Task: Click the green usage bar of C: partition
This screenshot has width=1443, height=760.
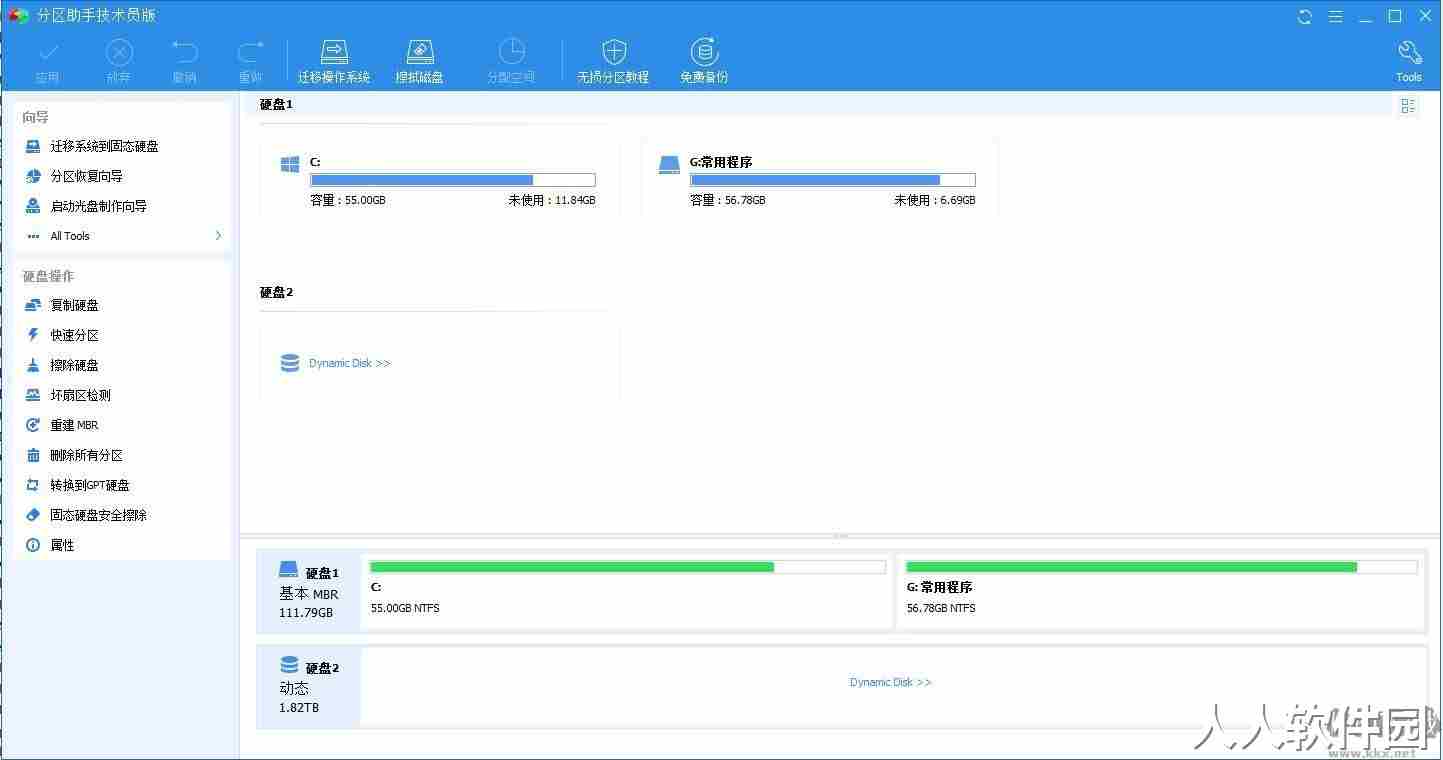Action: pyautogui.click(x=628, y=567)
